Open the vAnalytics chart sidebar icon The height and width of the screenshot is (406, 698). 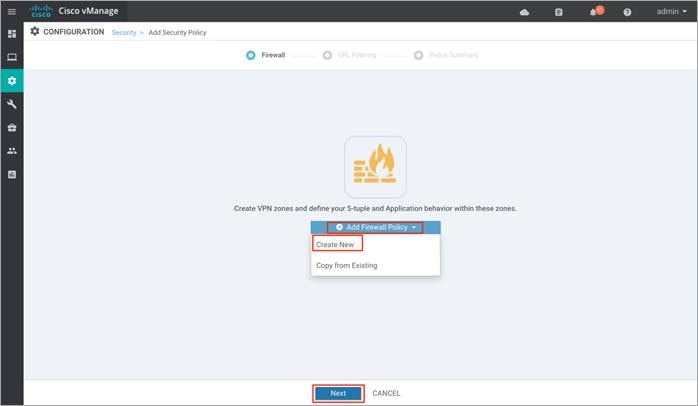(12, 175)
